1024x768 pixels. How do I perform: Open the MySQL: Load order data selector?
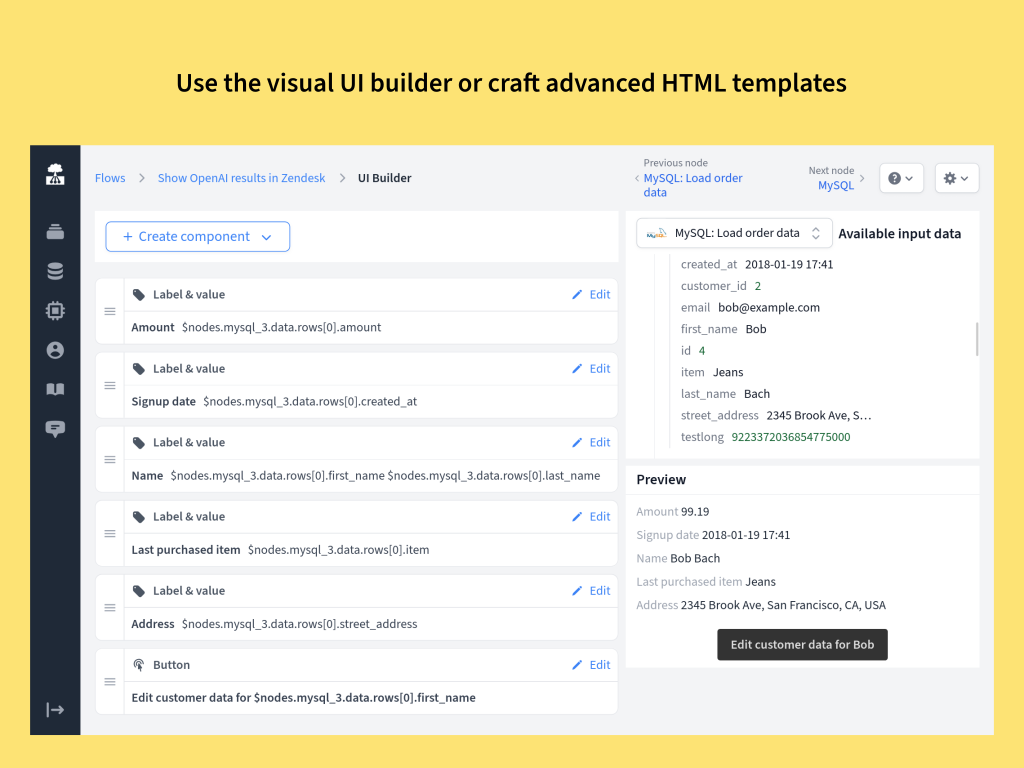pyautogui.click(x=734, y=233)
